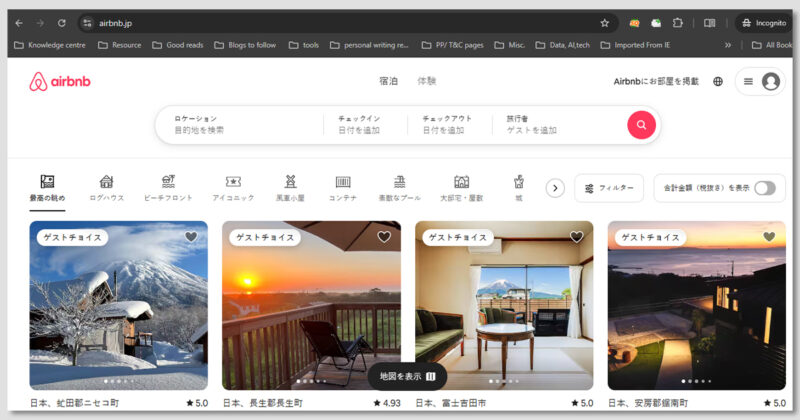Open the Good reads bookmark folder
The height and width of the screenshot is (420, 800).
click(x=178, y=45)
